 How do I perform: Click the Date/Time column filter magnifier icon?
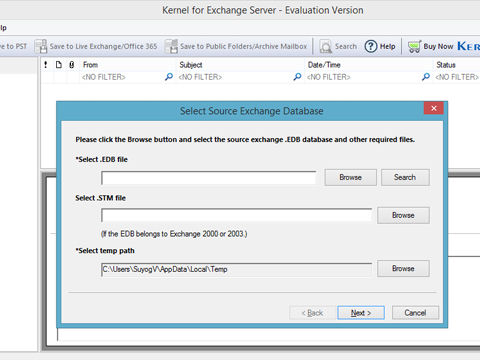[426, 77]
